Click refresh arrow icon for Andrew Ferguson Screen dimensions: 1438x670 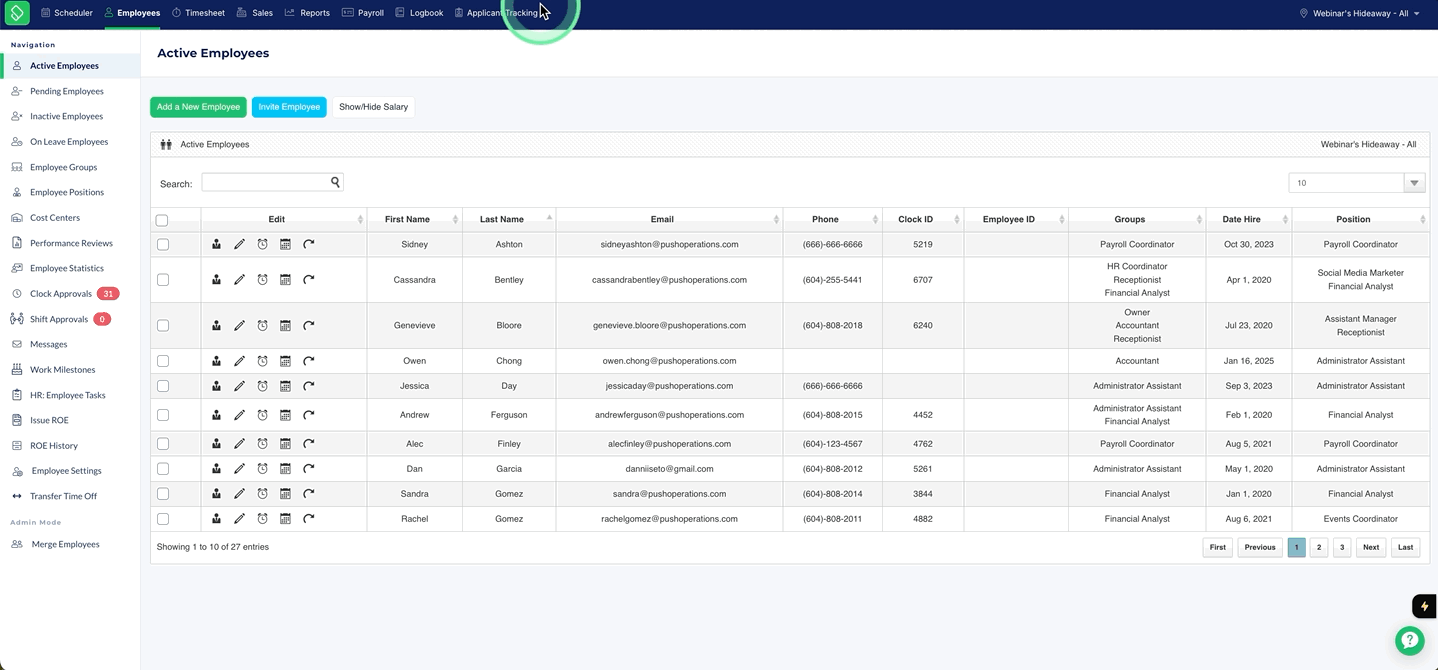tap(309, 415)
